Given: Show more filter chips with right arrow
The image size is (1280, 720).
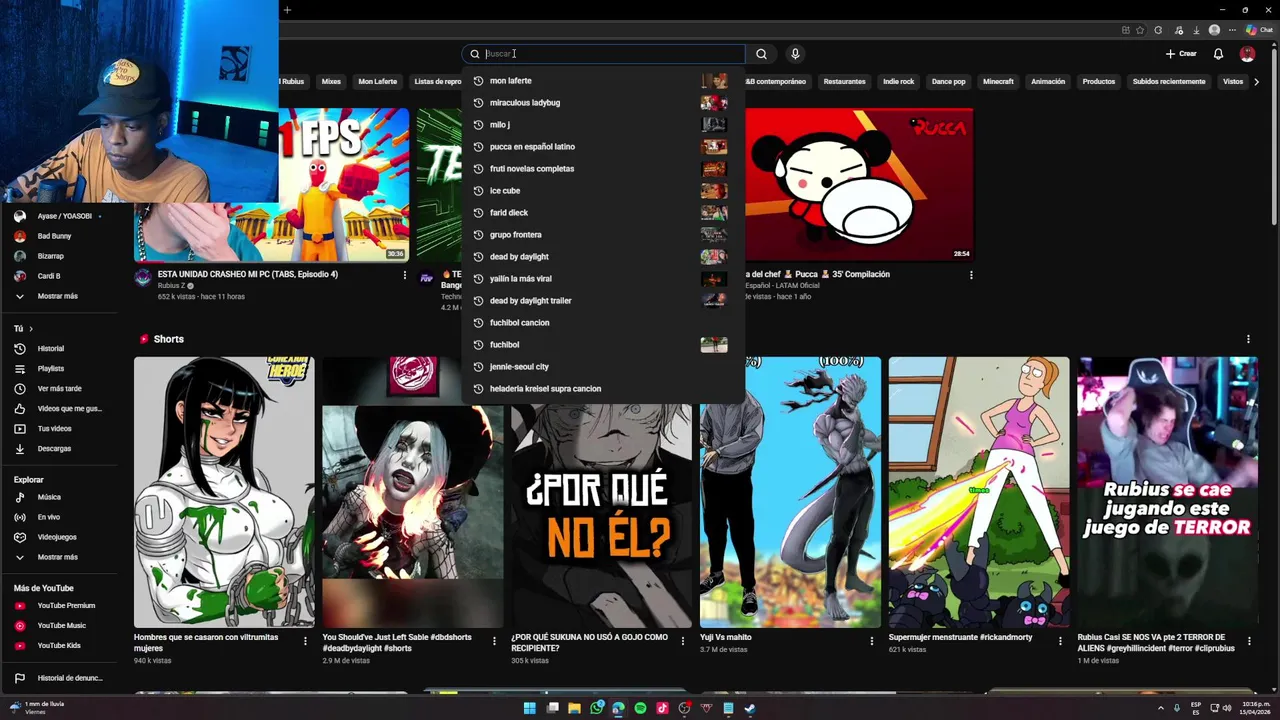Looking at the screenshot, I should 1256,82.
